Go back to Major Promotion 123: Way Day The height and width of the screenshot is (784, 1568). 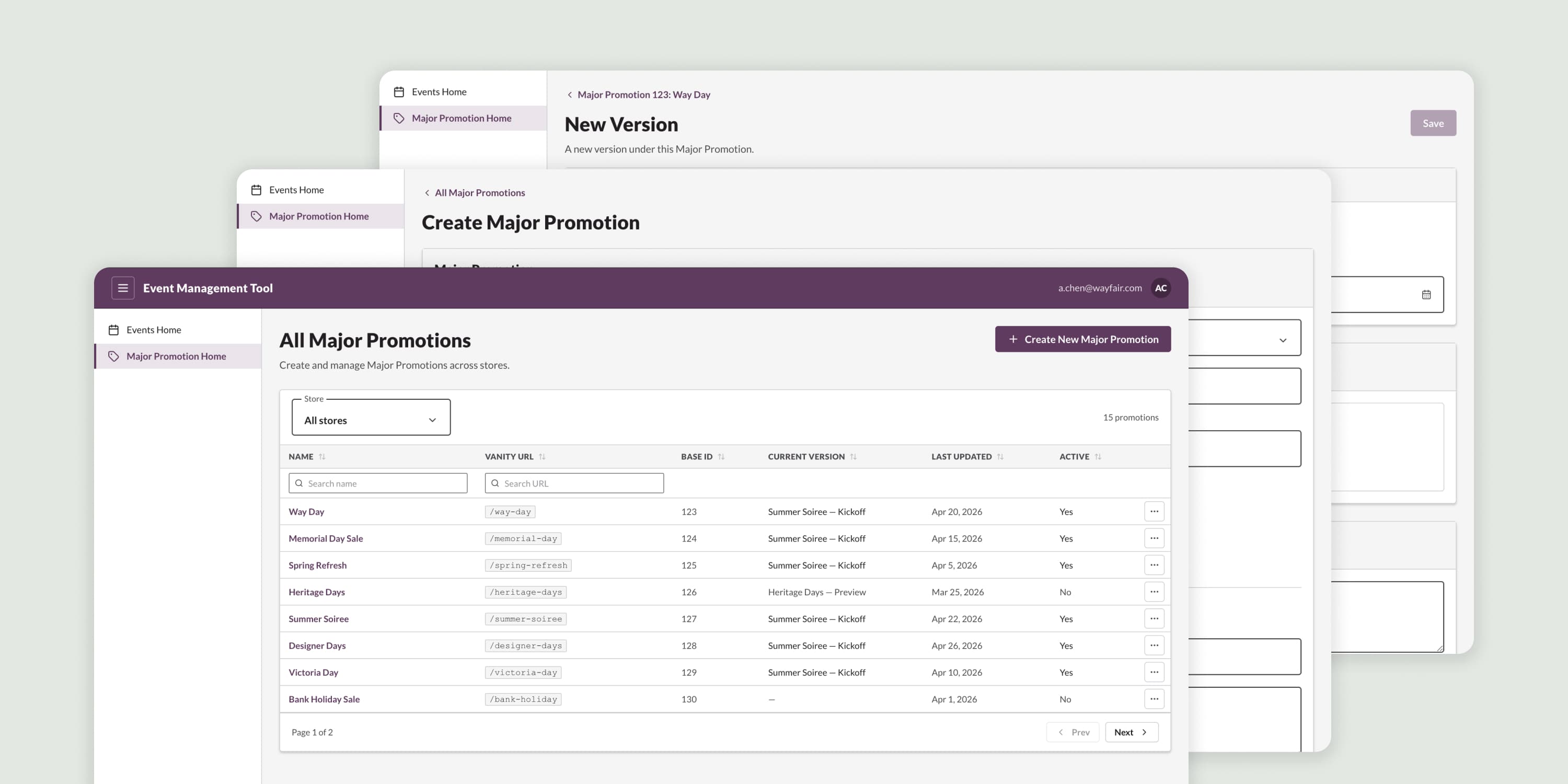pyautogui.click(x=638, y=95)
